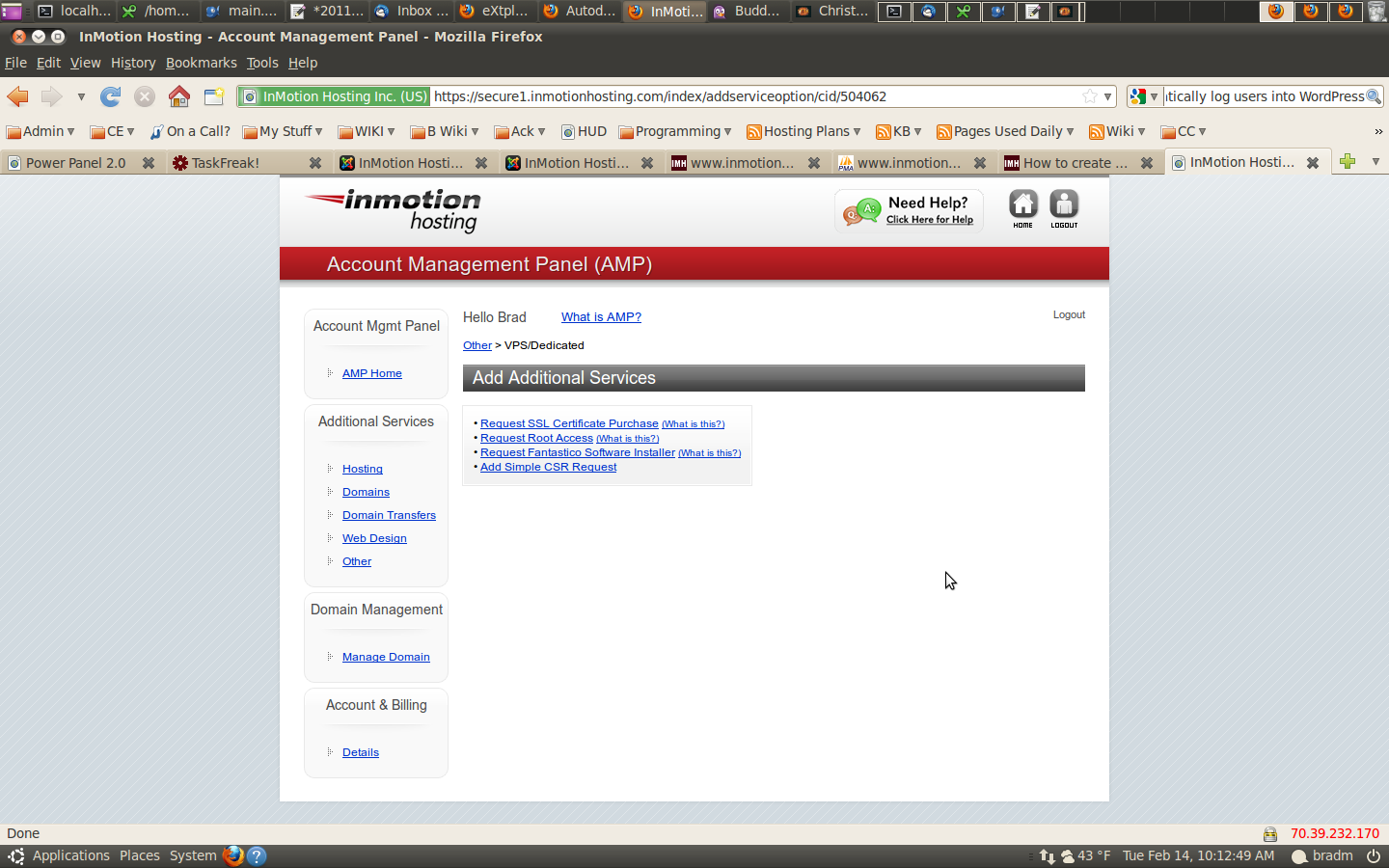1389x868 pixels.
Task: Click the Web Design sidebar link
Action: (x=374, y=538)
